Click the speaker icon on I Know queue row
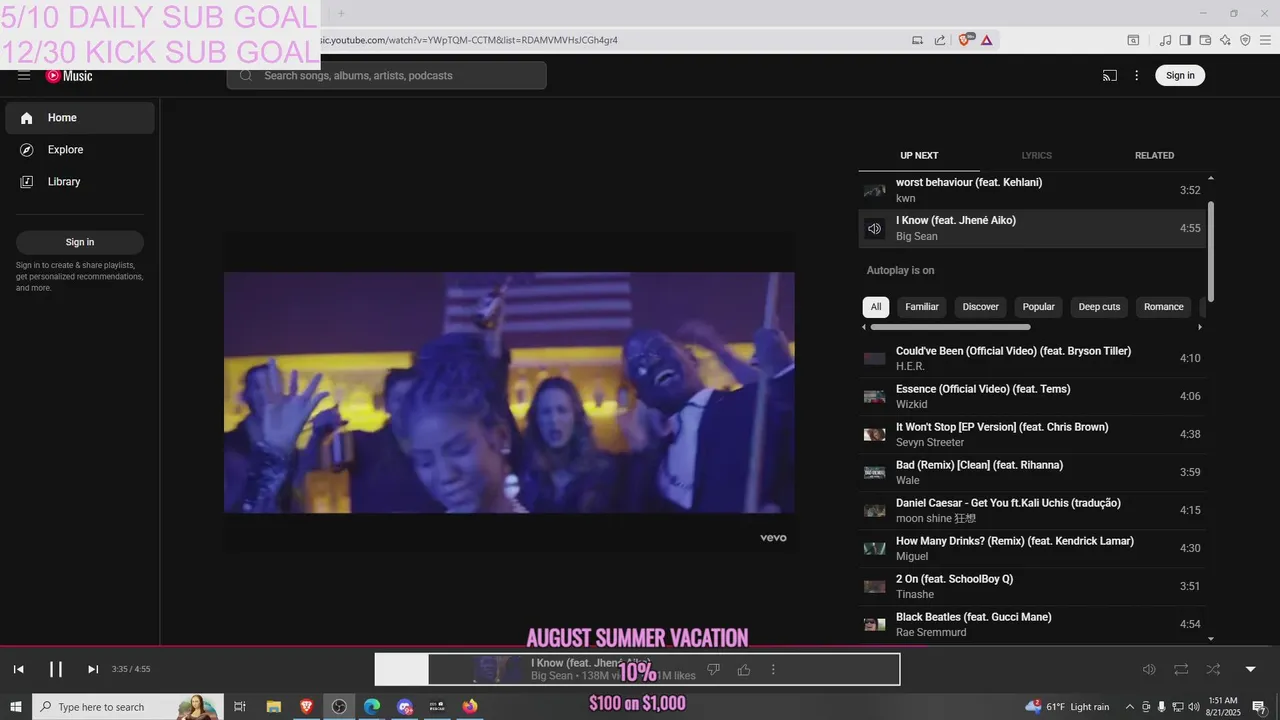Viewport: 1280px width, 720px height. point(875,229)
